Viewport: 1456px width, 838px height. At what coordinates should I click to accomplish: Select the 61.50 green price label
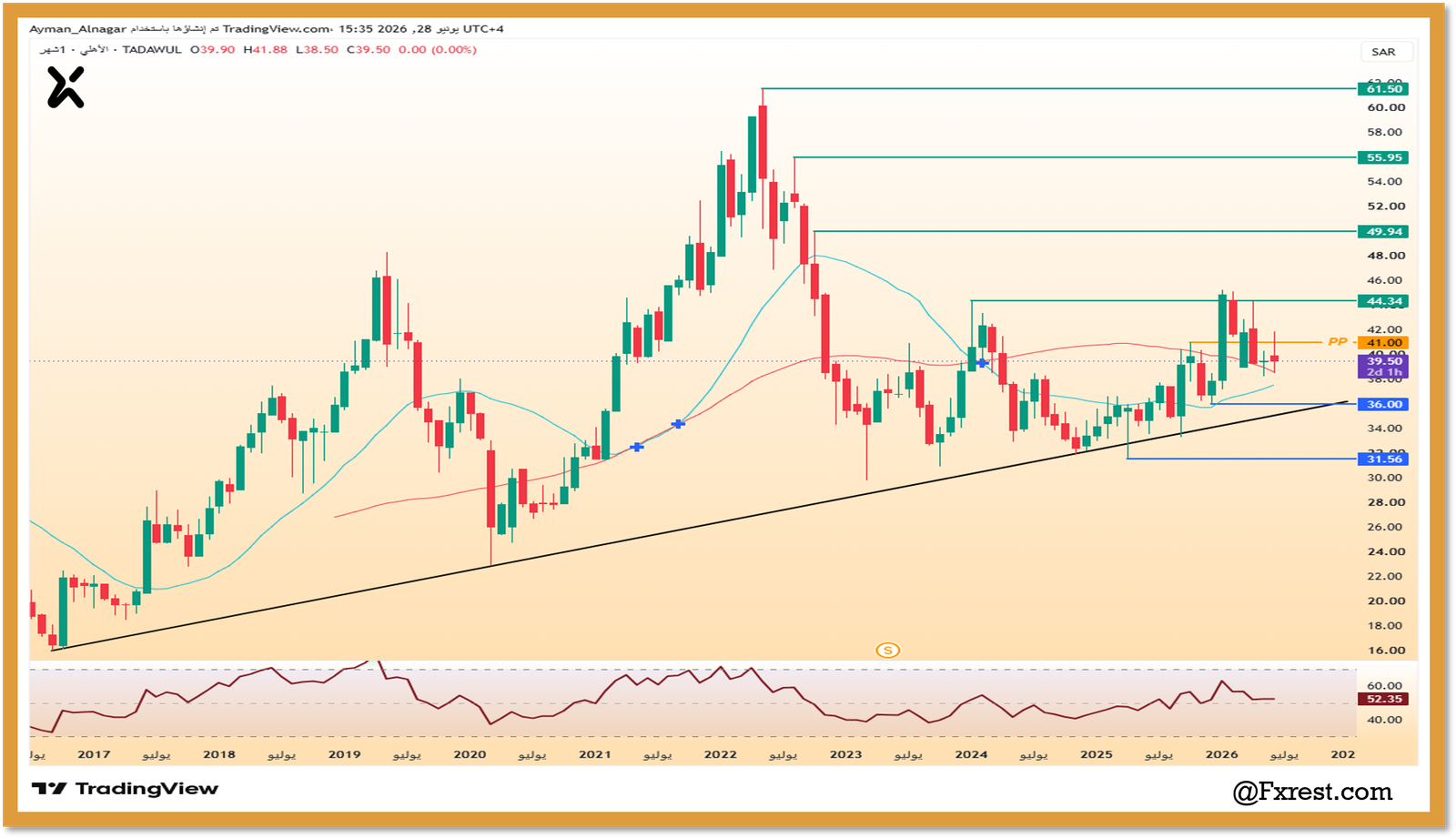click(1383, 88)
